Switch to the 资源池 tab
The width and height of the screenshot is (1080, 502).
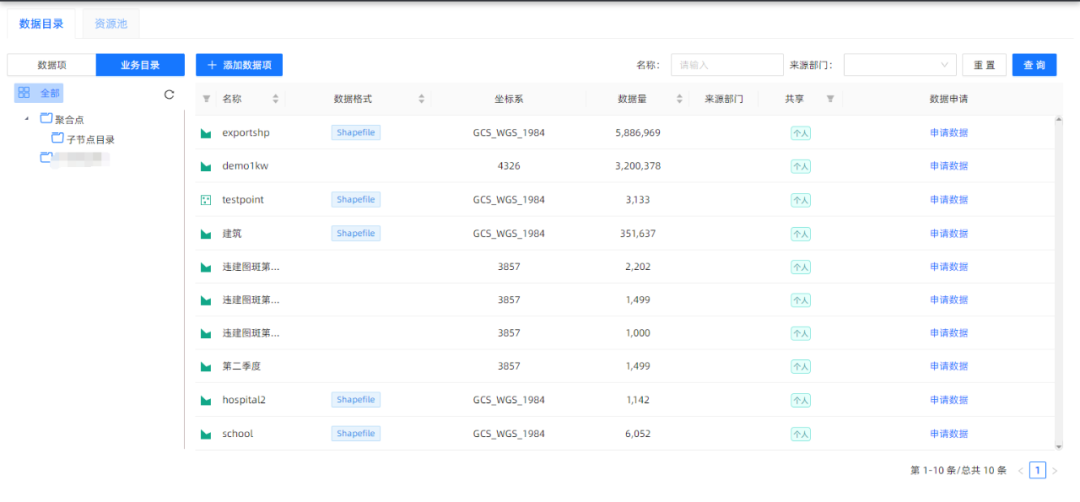point(111,23)
